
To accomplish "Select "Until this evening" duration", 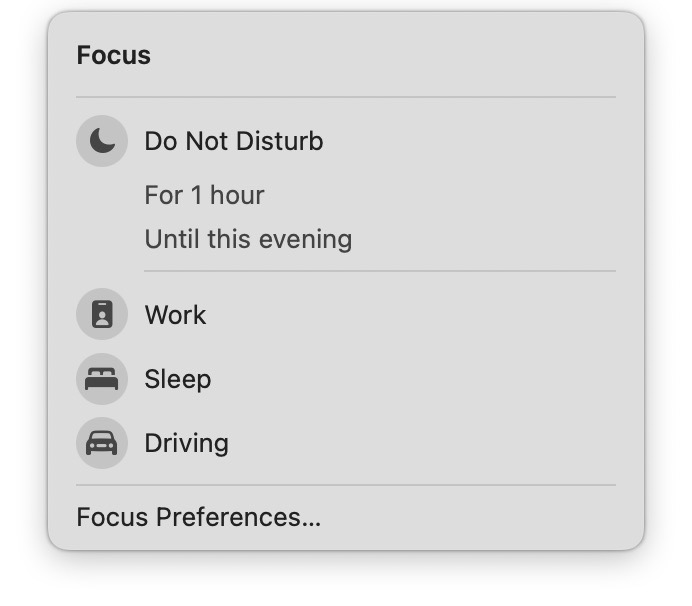I will (248, 240).
